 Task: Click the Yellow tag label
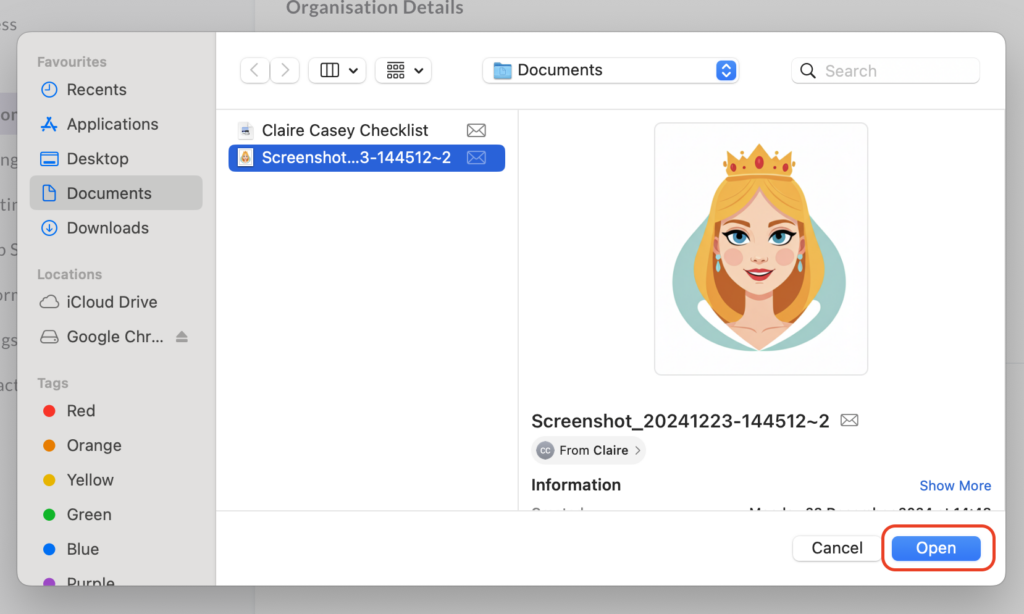pyautogui.click(x=90, y=480)
